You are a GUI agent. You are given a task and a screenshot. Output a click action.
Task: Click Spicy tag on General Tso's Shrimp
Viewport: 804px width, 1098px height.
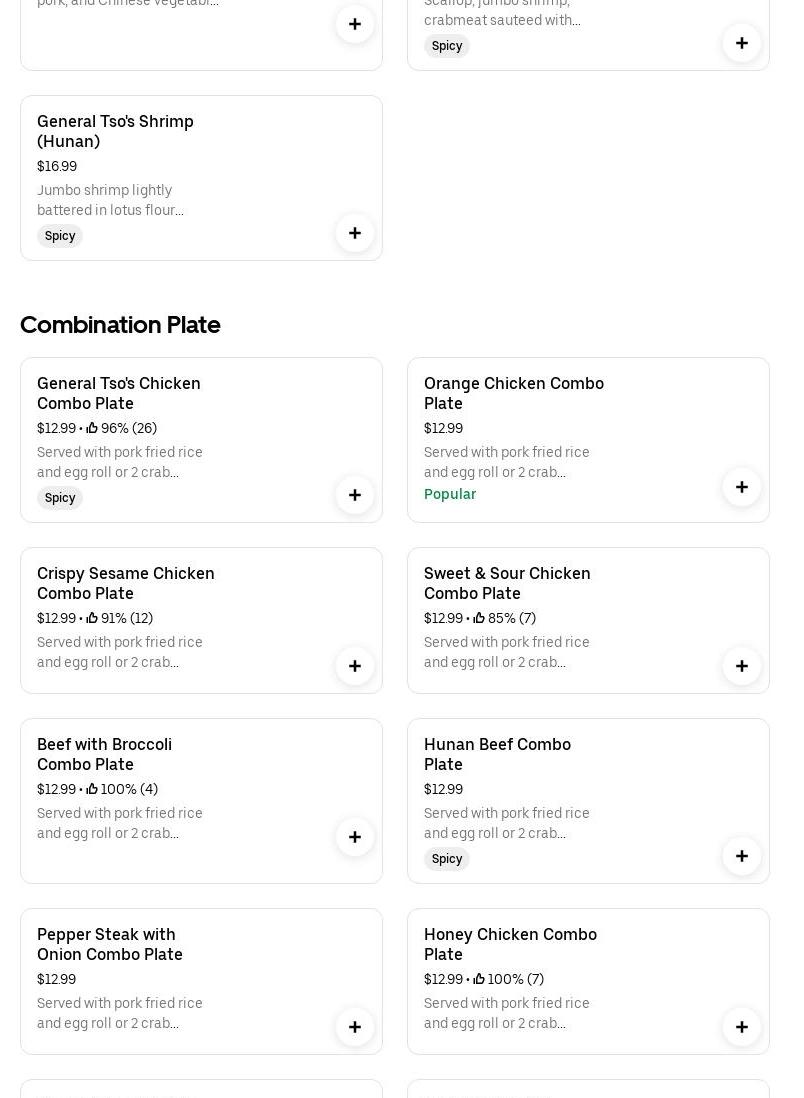pyautogui.click(x=60, y=236)
